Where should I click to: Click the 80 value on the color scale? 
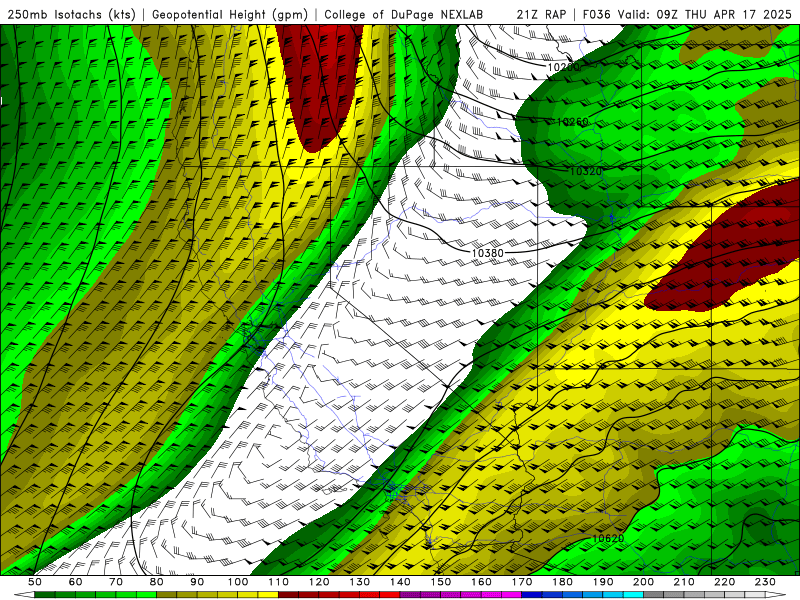click(x=157, y=582)
